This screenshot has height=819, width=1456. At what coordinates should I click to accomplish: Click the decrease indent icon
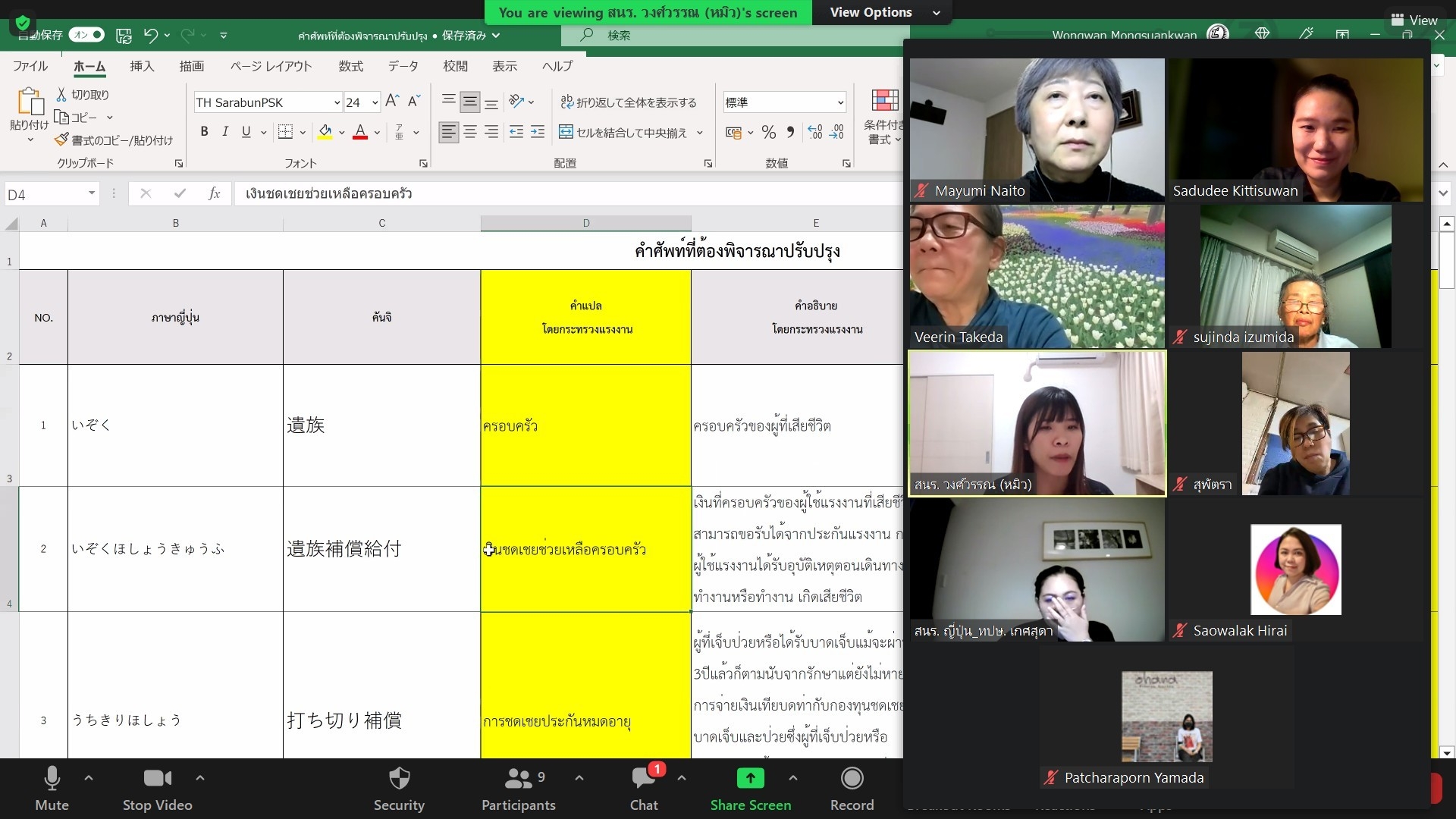pyautogui.click(x=516, y=132)
